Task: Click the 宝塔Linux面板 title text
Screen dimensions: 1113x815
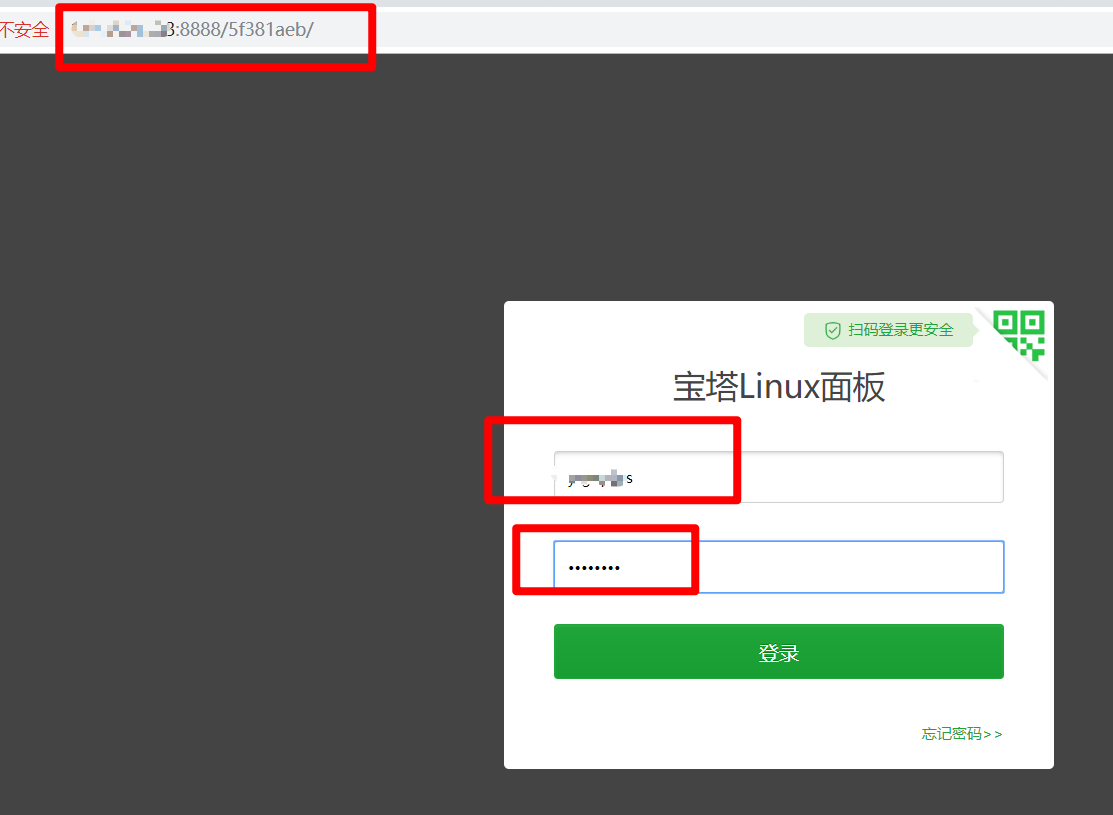Action: 779,388
